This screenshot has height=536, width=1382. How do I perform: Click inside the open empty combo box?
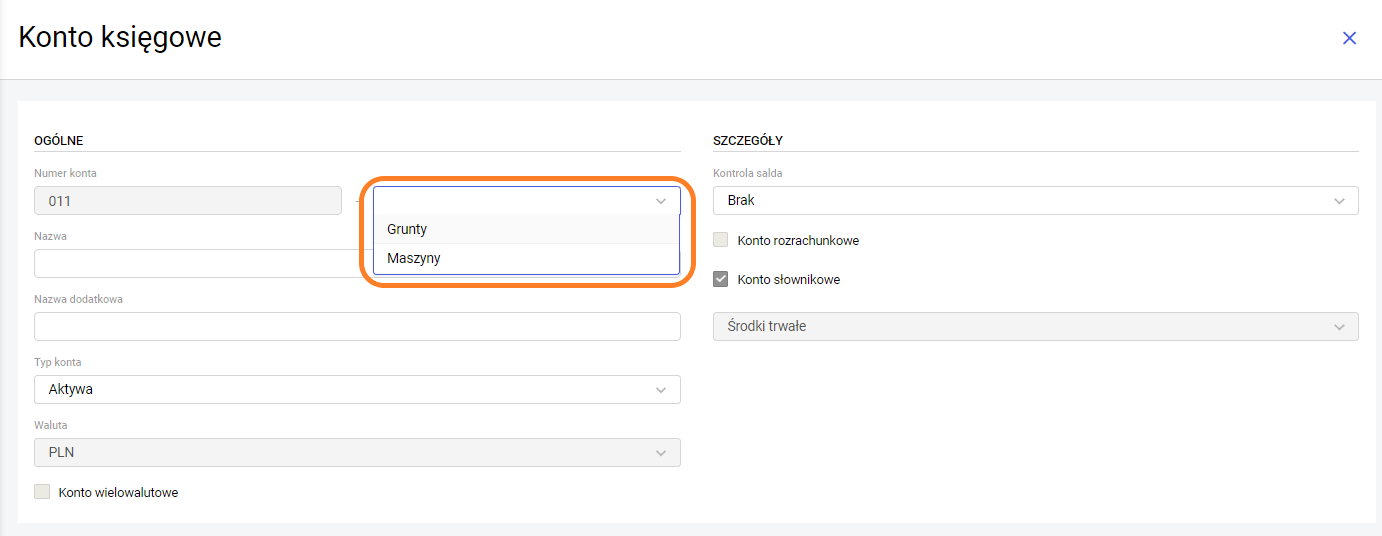click(x=510, y=201)
